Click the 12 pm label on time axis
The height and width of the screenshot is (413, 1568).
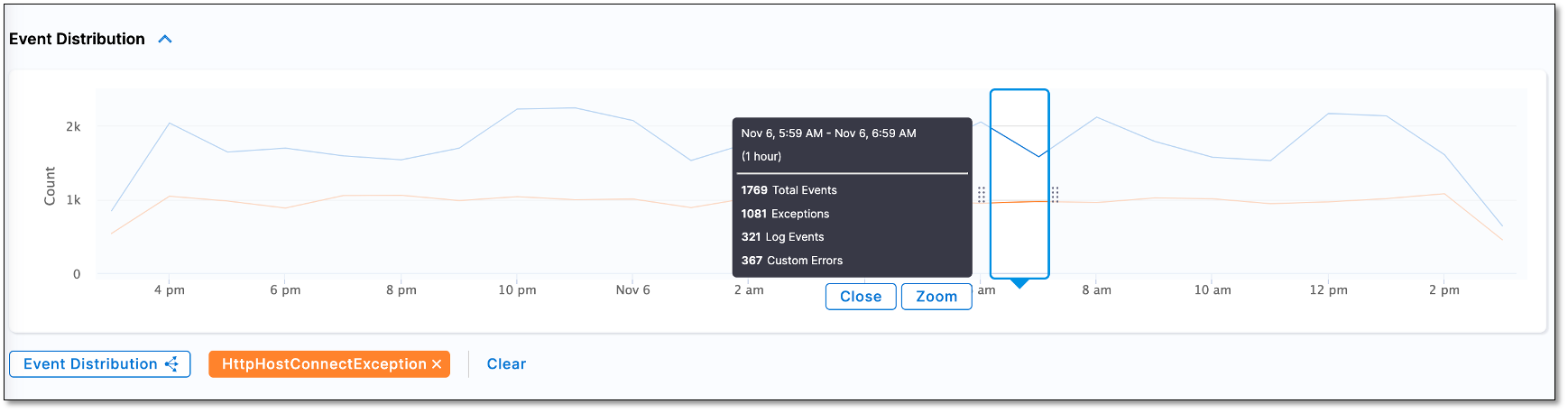click(1328, 290)
